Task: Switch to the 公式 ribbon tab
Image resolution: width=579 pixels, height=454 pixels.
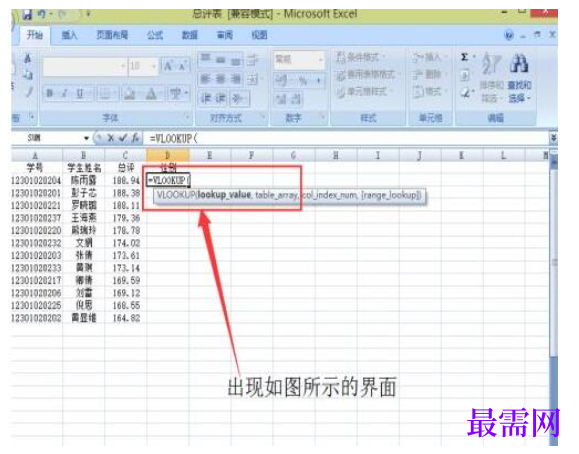Action: coord(154,35)
